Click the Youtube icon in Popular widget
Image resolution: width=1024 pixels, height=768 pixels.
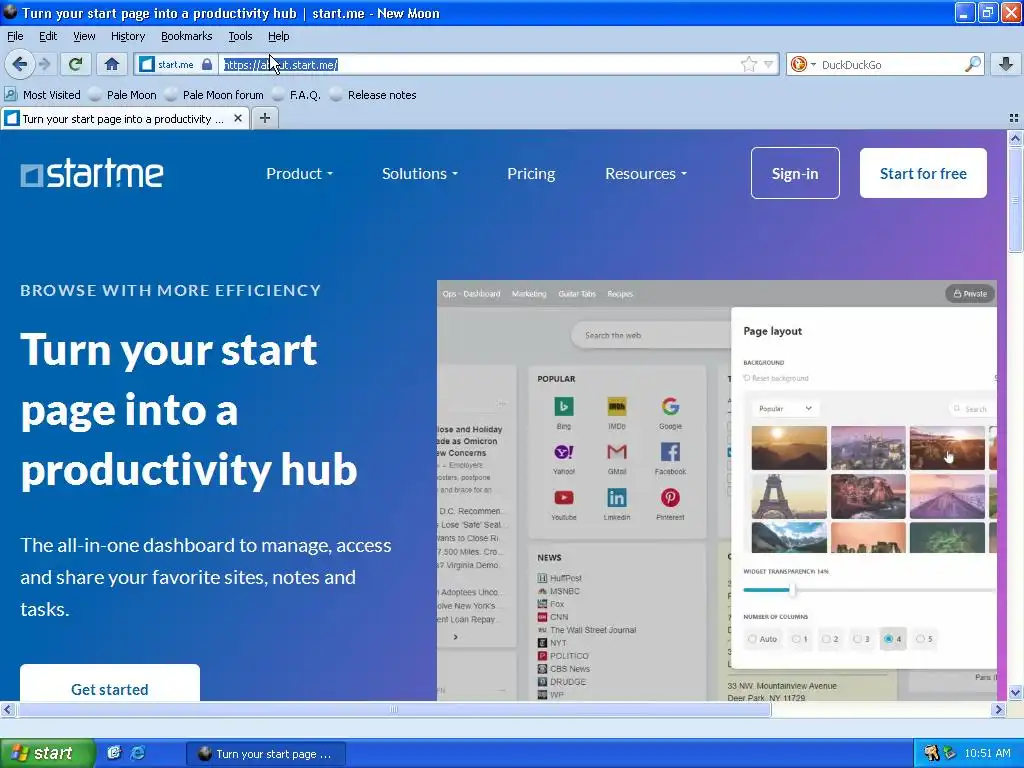pyautogui.click(x=564, y=498)
